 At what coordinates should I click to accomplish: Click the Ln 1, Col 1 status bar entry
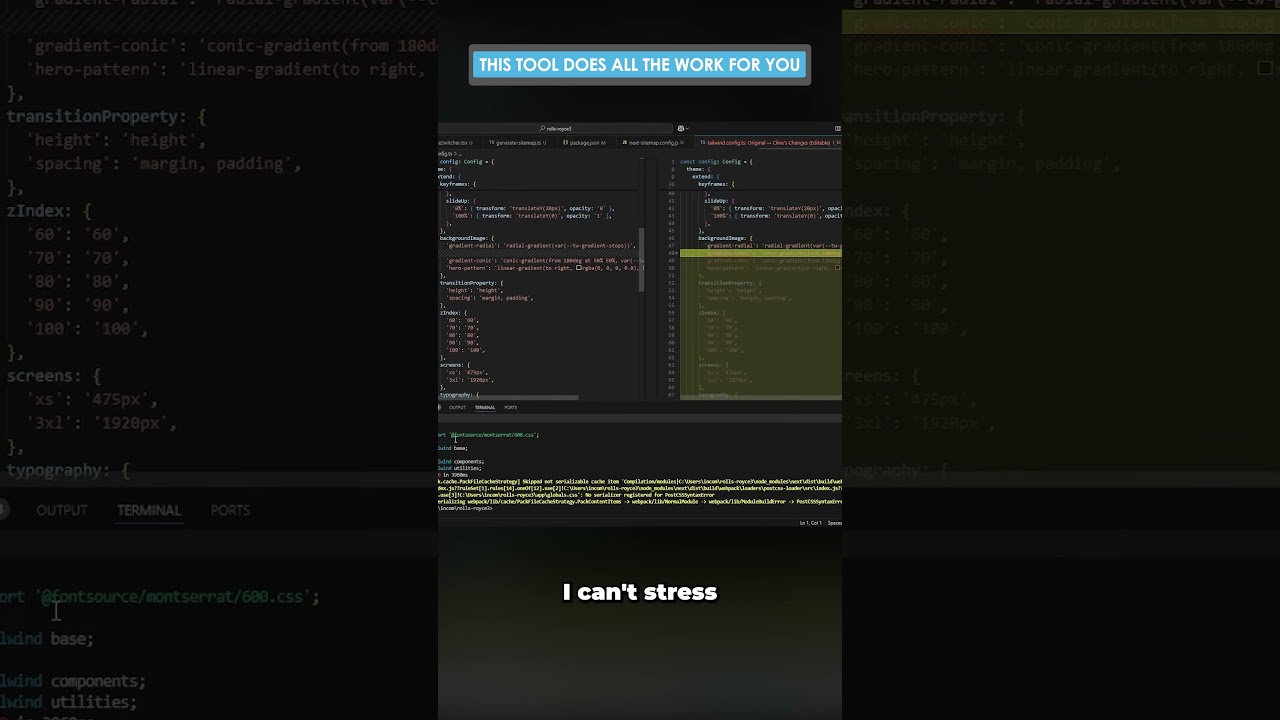(811, 523)
